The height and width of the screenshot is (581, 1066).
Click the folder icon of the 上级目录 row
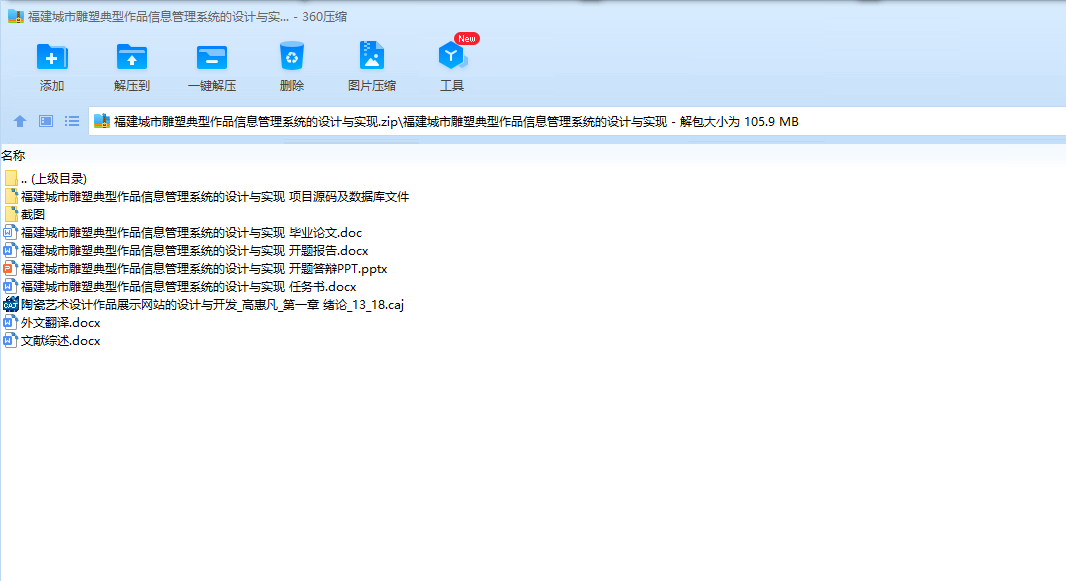[10, 178]
